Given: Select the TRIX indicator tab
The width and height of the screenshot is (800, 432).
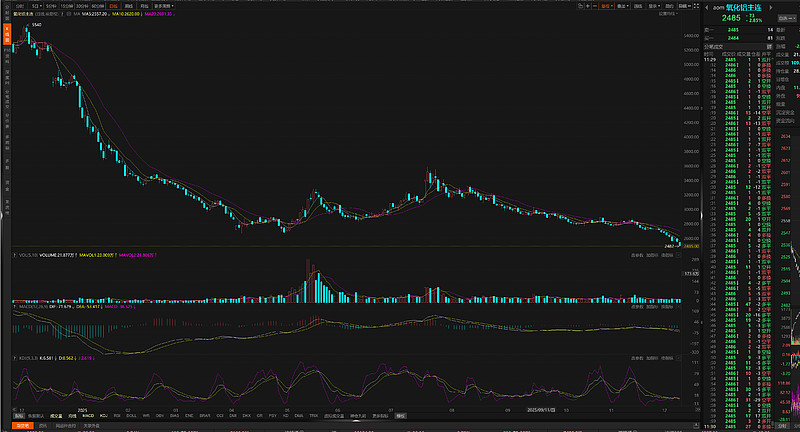Looking at the screenshot, I should [x=314, y=416].
